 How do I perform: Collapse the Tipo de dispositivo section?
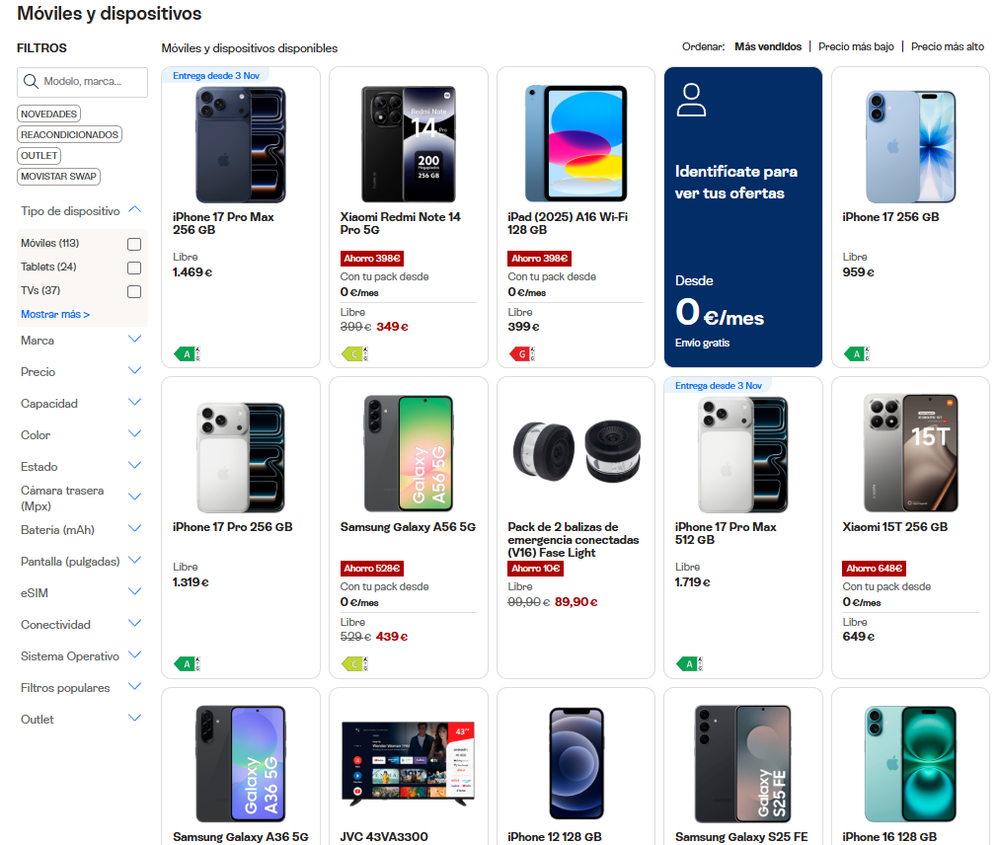[135, 210]
